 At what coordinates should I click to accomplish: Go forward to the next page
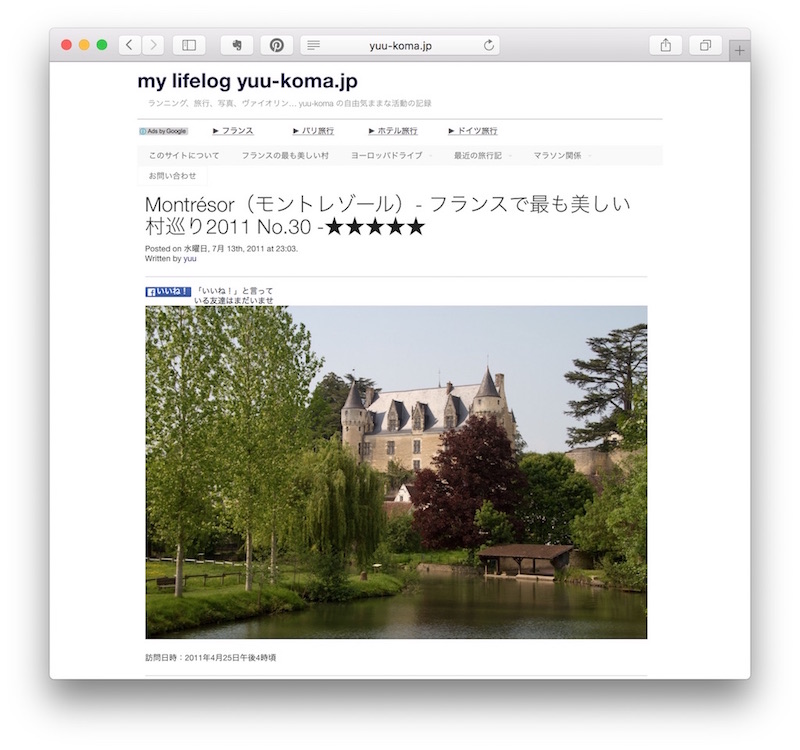pos(153,45)
